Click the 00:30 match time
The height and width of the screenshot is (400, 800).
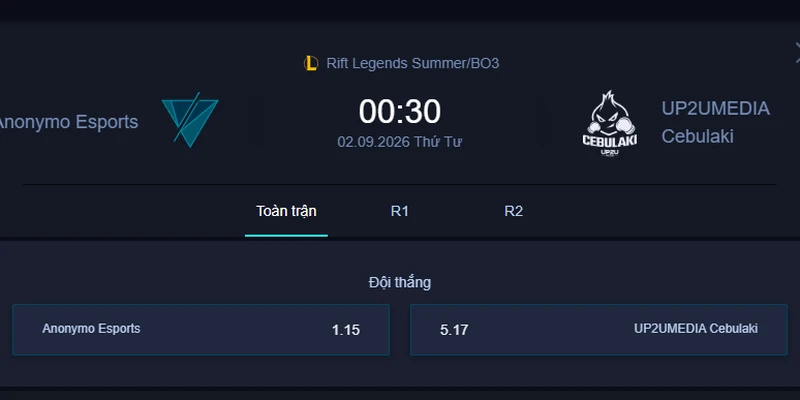coord(399,112)
